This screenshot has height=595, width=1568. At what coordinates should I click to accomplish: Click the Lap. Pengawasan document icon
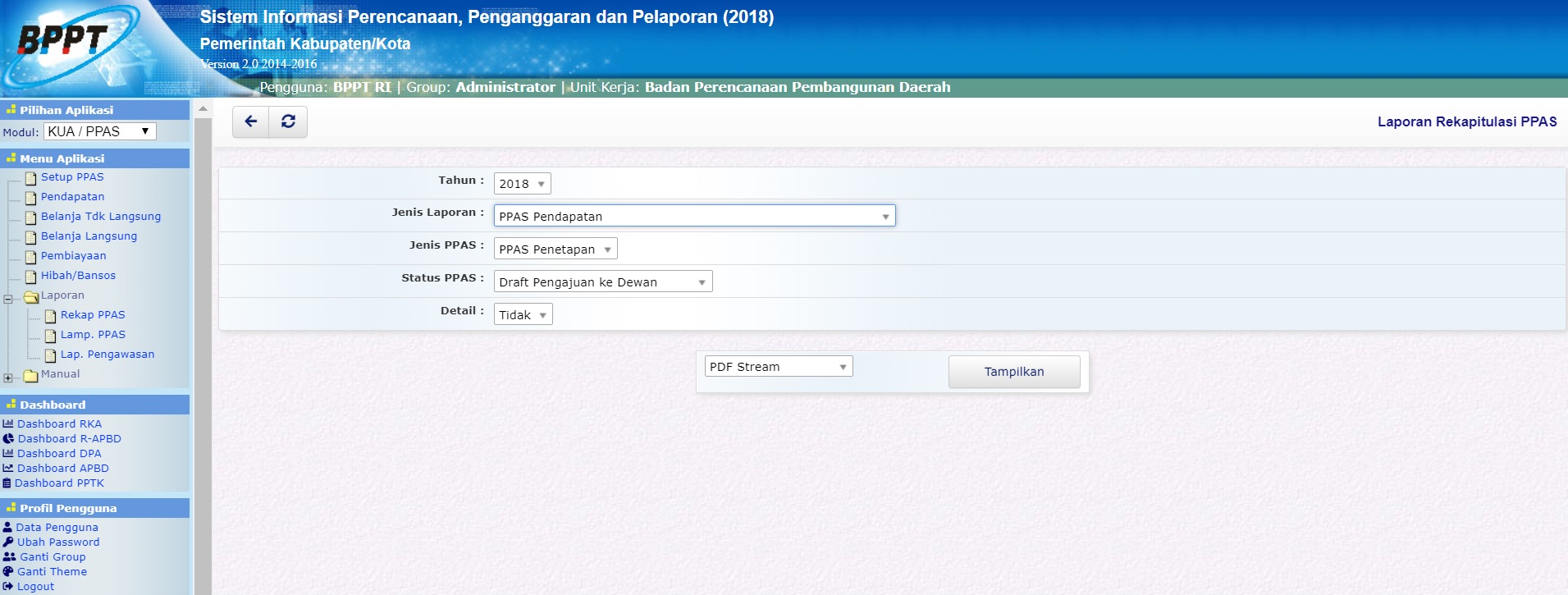coord(51,355)
